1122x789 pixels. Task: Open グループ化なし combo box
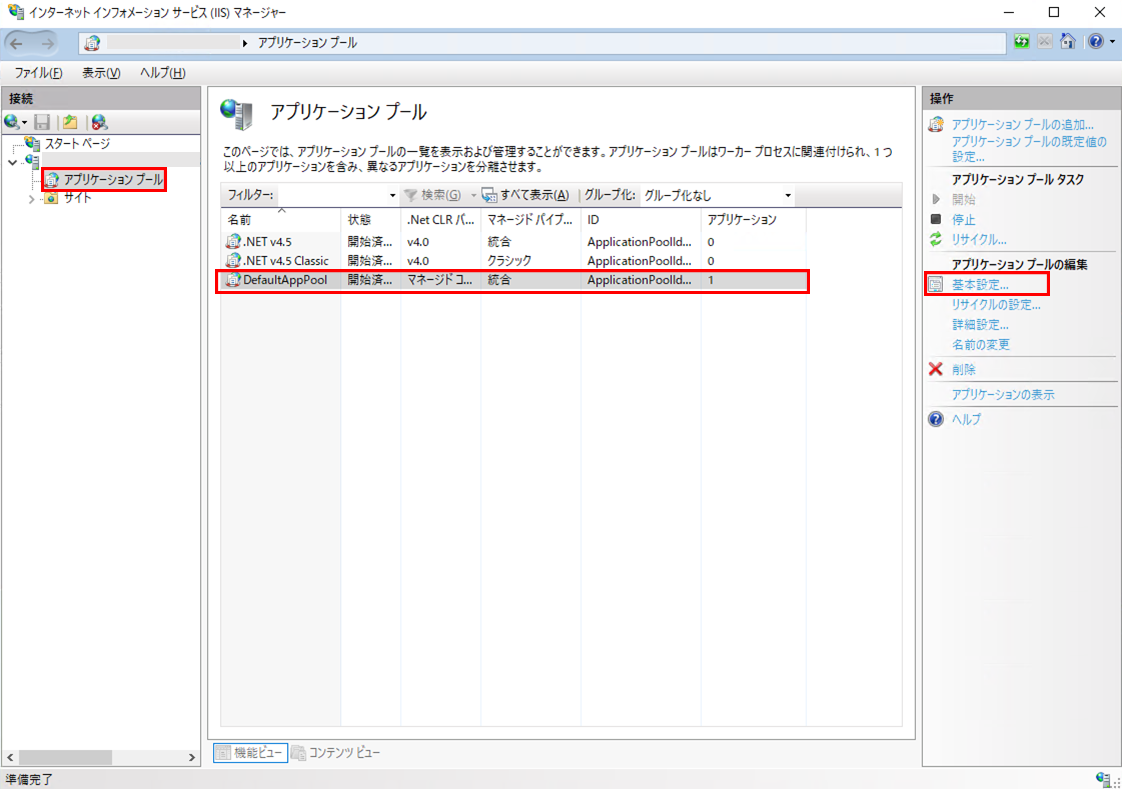(x=718, y=195)
